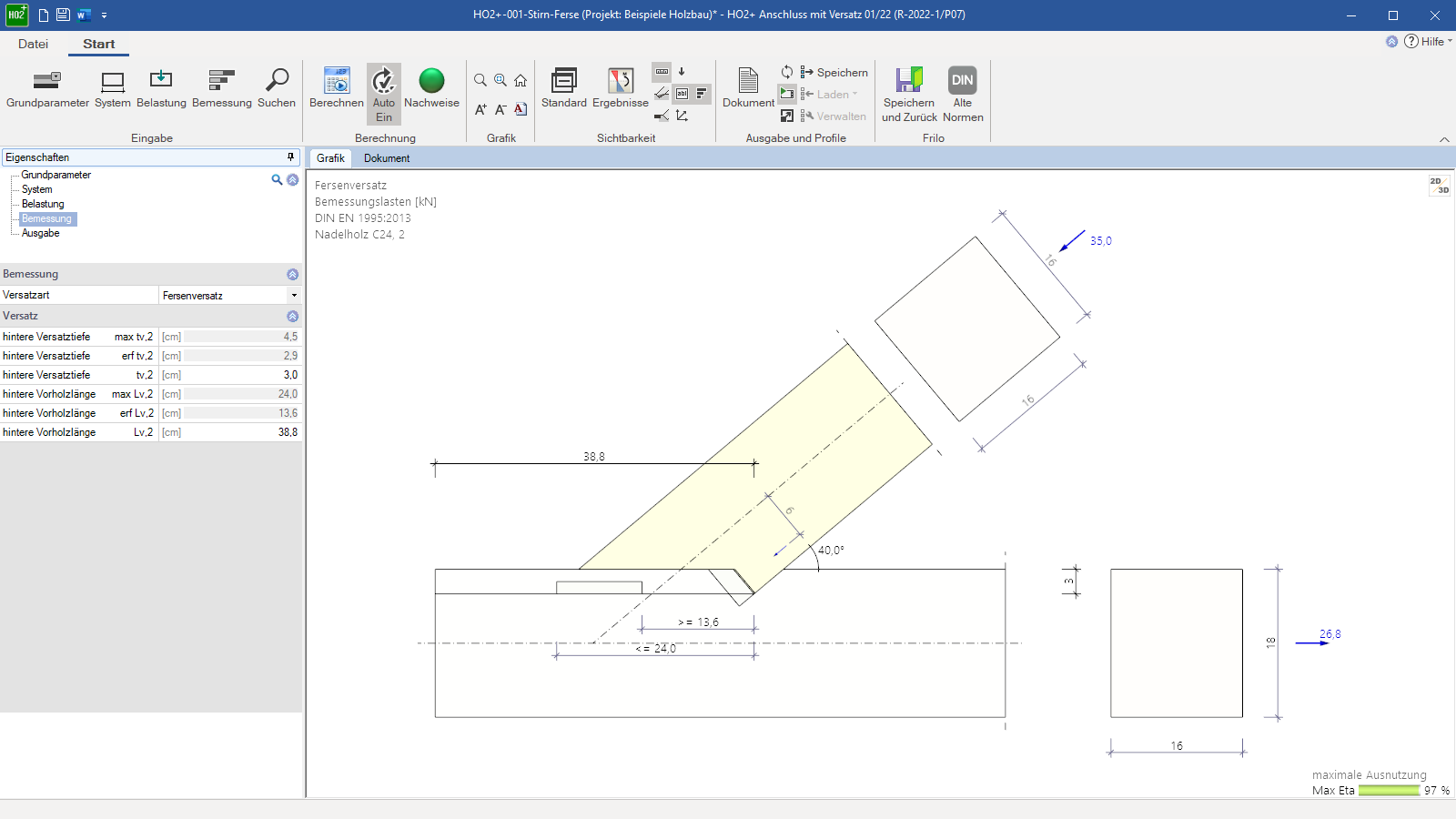Viewport: 1456px width, 819px height.
Task: Collapse the ribbon with the caret
Action: (1444, 139)
